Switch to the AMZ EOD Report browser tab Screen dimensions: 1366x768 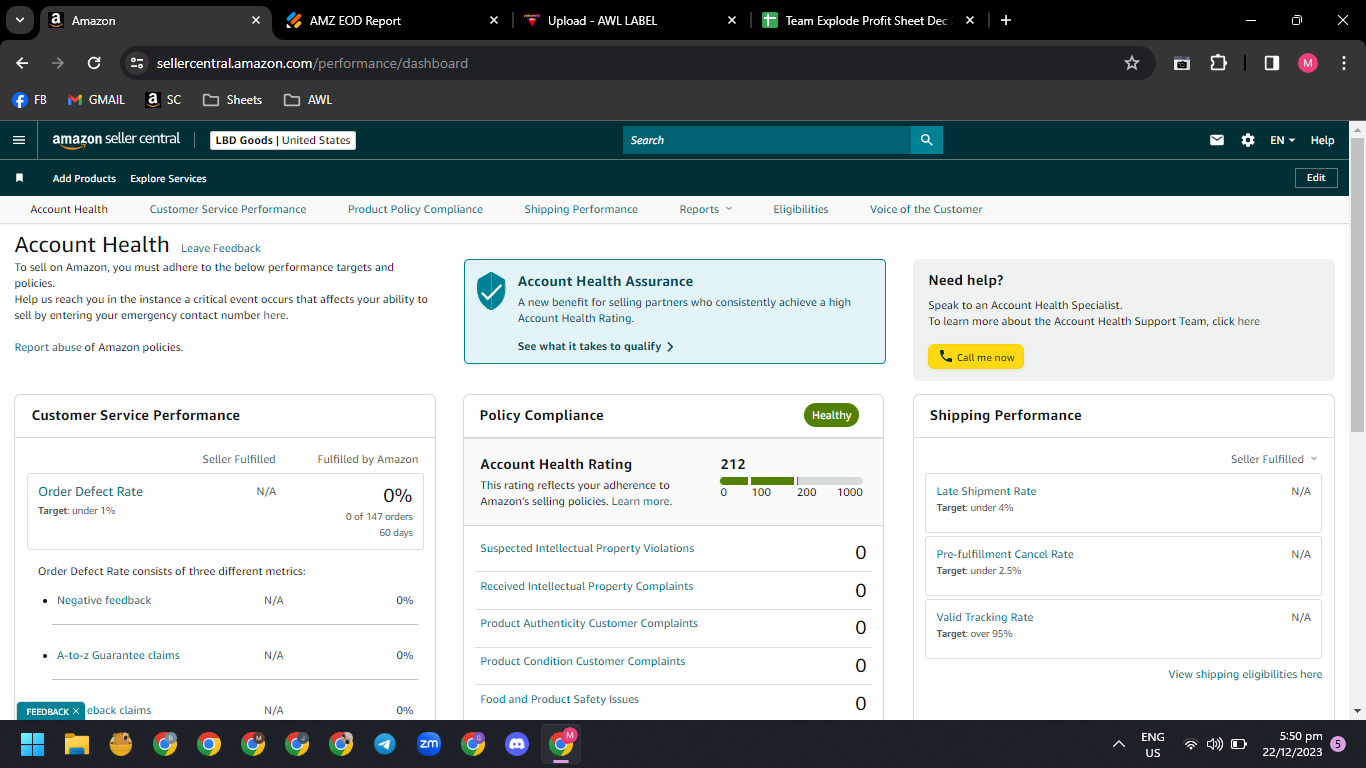(x=392, y=20)
